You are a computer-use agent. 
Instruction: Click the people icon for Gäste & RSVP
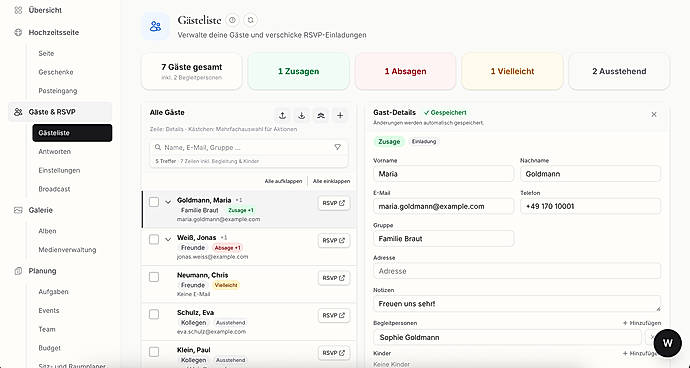[x=18, y=112]
